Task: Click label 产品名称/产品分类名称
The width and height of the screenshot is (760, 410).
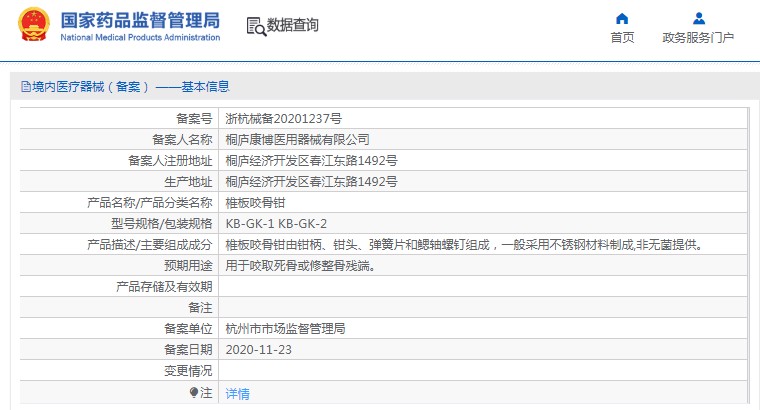Action: pyautogui.click(x=150, y=203)
